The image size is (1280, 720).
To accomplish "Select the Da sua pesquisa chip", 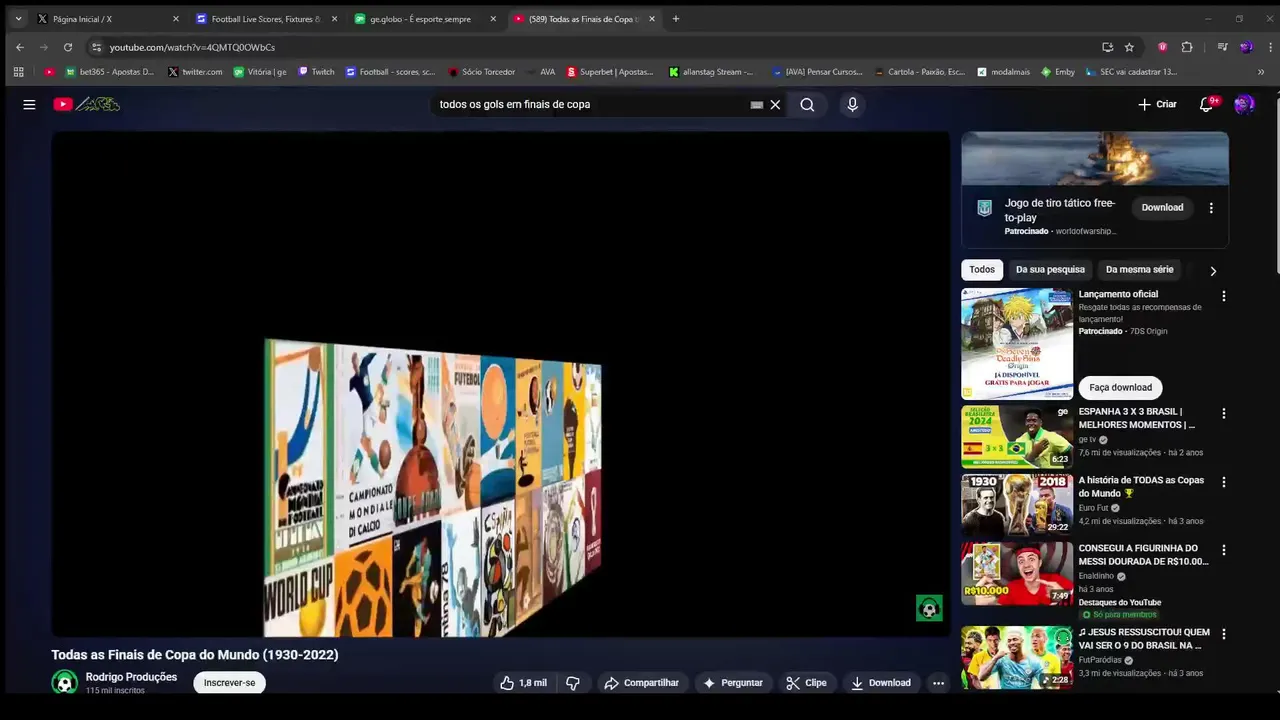I will pyautogui.click(x=1050, y=269).
